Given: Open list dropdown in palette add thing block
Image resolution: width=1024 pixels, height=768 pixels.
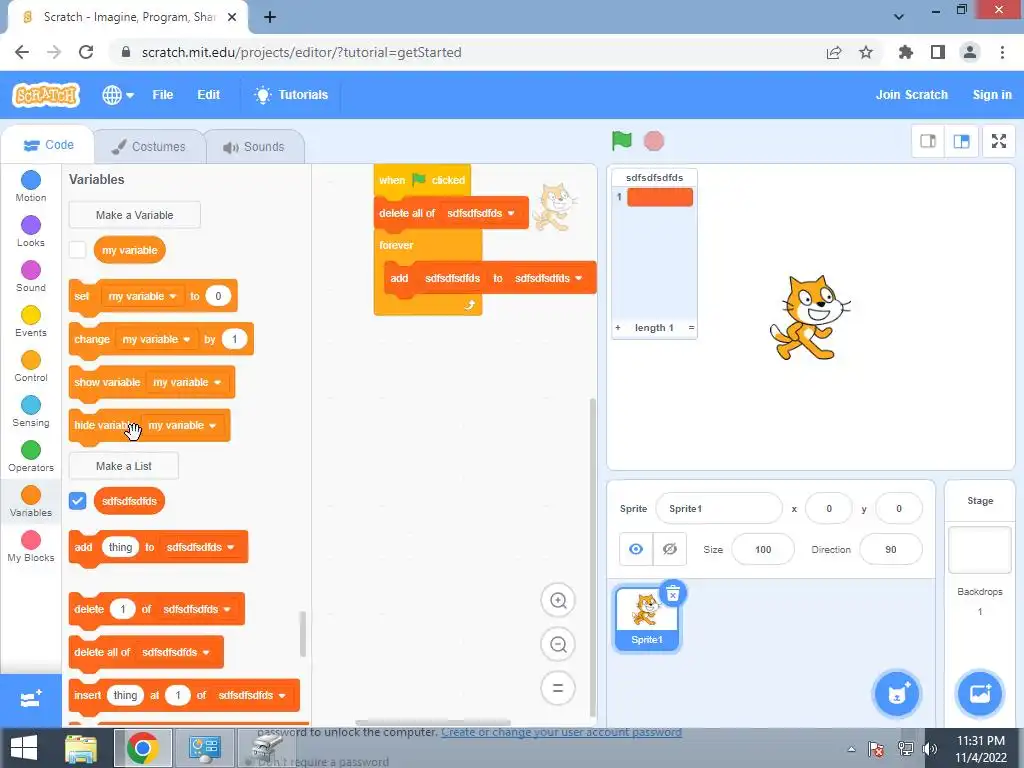Looking at the screenshot, I should pyautogui.click(x=200, y=547).
